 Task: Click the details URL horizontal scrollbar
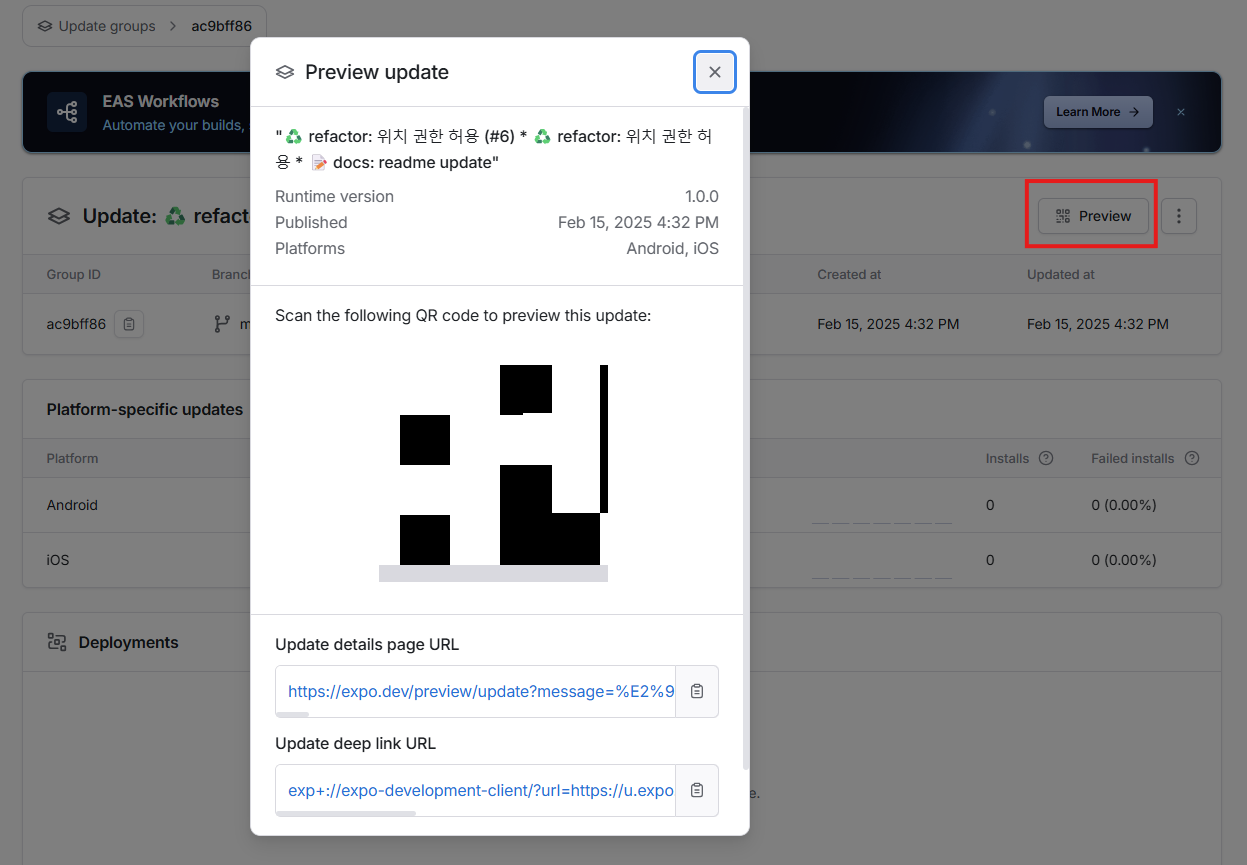(293, 715)
